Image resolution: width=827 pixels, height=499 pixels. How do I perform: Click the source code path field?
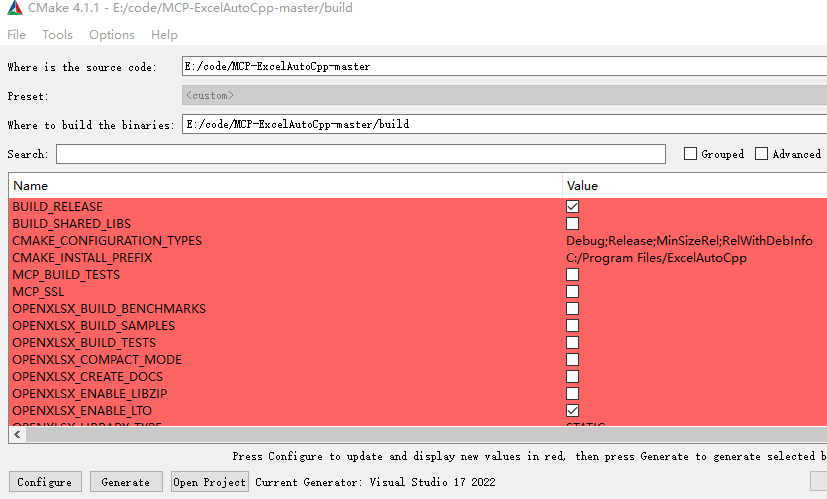click(x=504, y=66)
